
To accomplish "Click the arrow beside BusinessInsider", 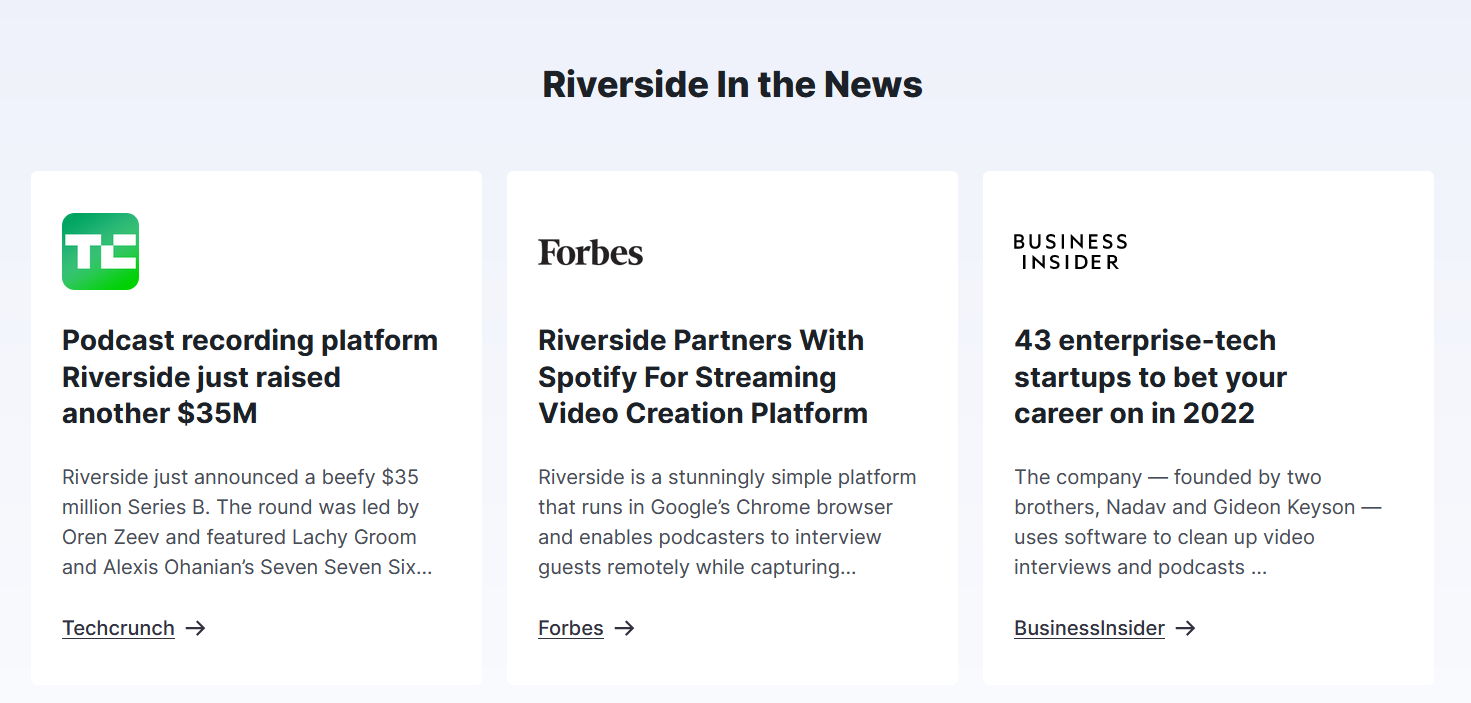I will point(1185,628).
